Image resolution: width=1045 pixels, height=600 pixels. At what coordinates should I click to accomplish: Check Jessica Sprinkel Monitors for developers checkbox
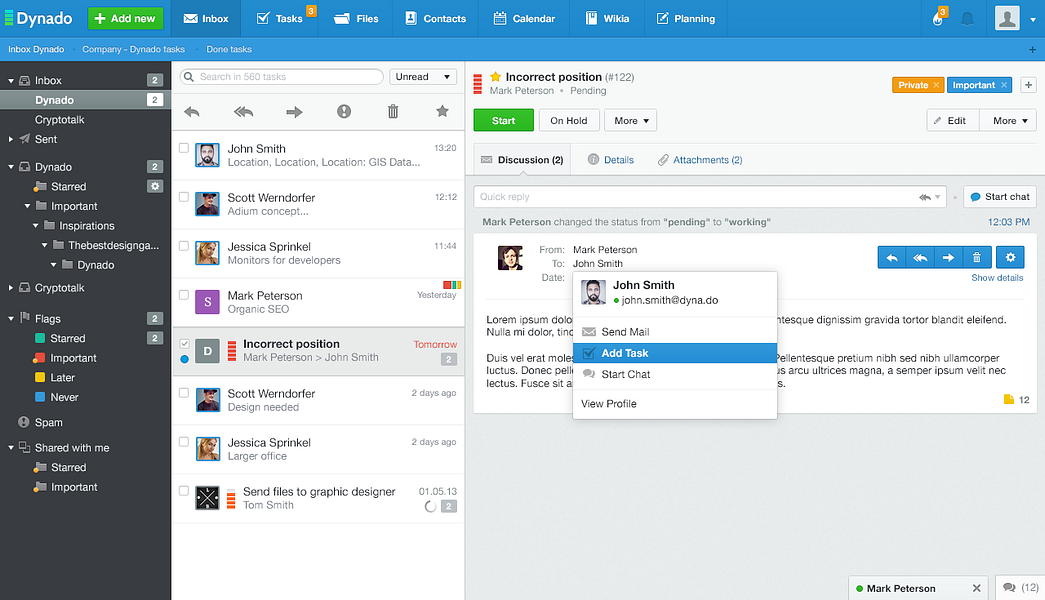point(184,246)
